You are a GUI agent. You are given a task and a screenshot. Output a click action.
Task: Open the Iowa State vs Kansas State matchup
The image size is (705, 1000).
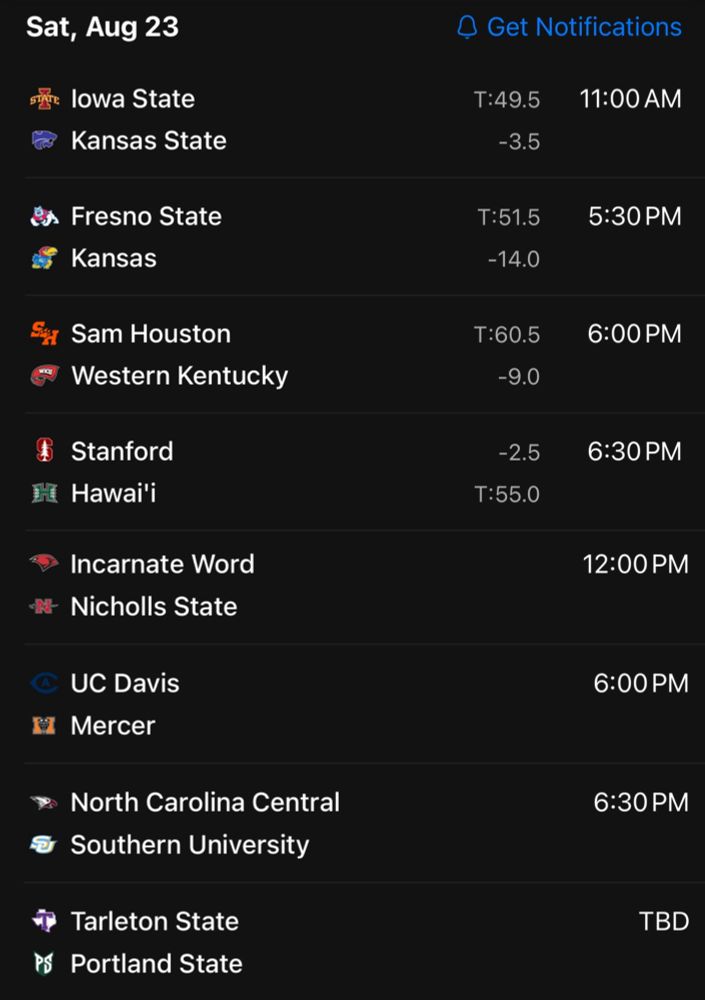pos(300,119)
